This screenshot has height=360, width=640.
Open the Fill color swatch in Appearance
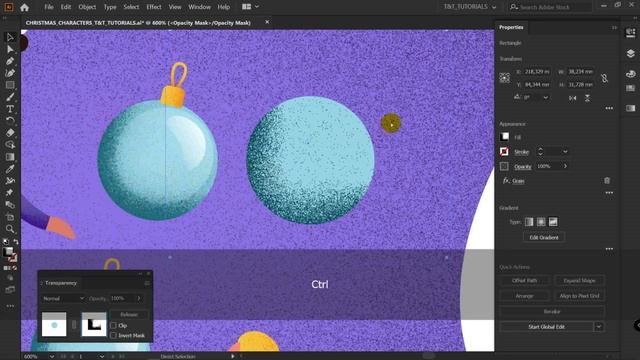504,137
